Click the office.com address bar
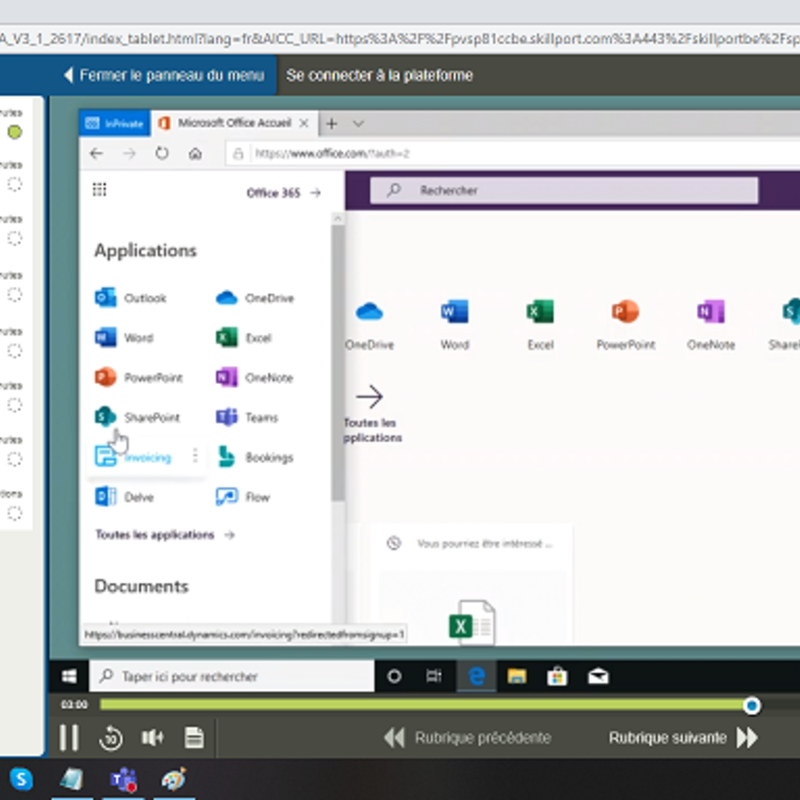The width and height of the screenshot is (800, 800). coord(510,154)
